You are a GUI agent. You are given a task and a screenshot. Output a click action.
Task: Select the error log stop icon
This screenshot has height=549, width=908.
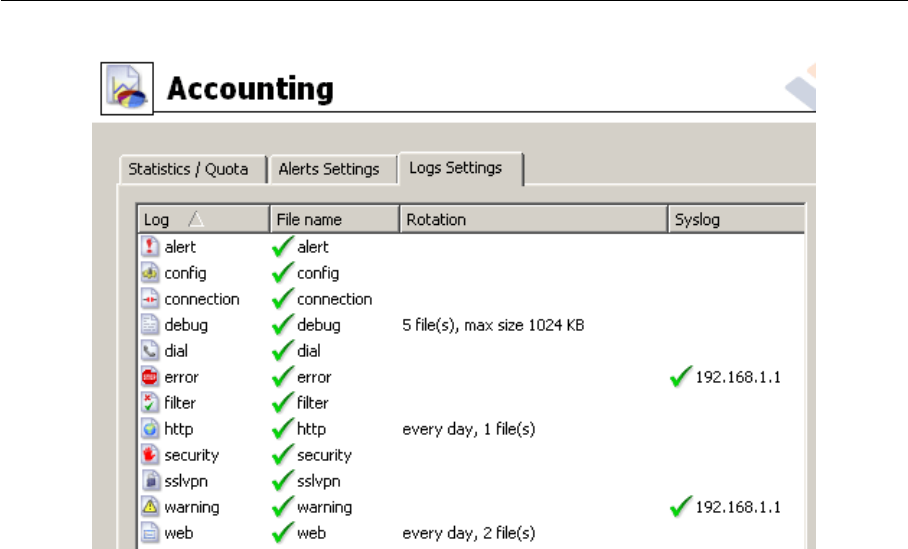click(151, 377)
